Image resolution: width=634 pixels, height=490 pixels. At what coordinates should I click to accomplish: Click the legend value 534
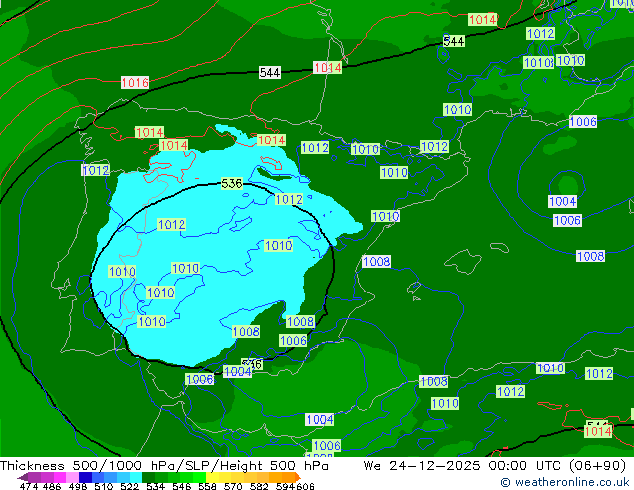tap(155, 486)
